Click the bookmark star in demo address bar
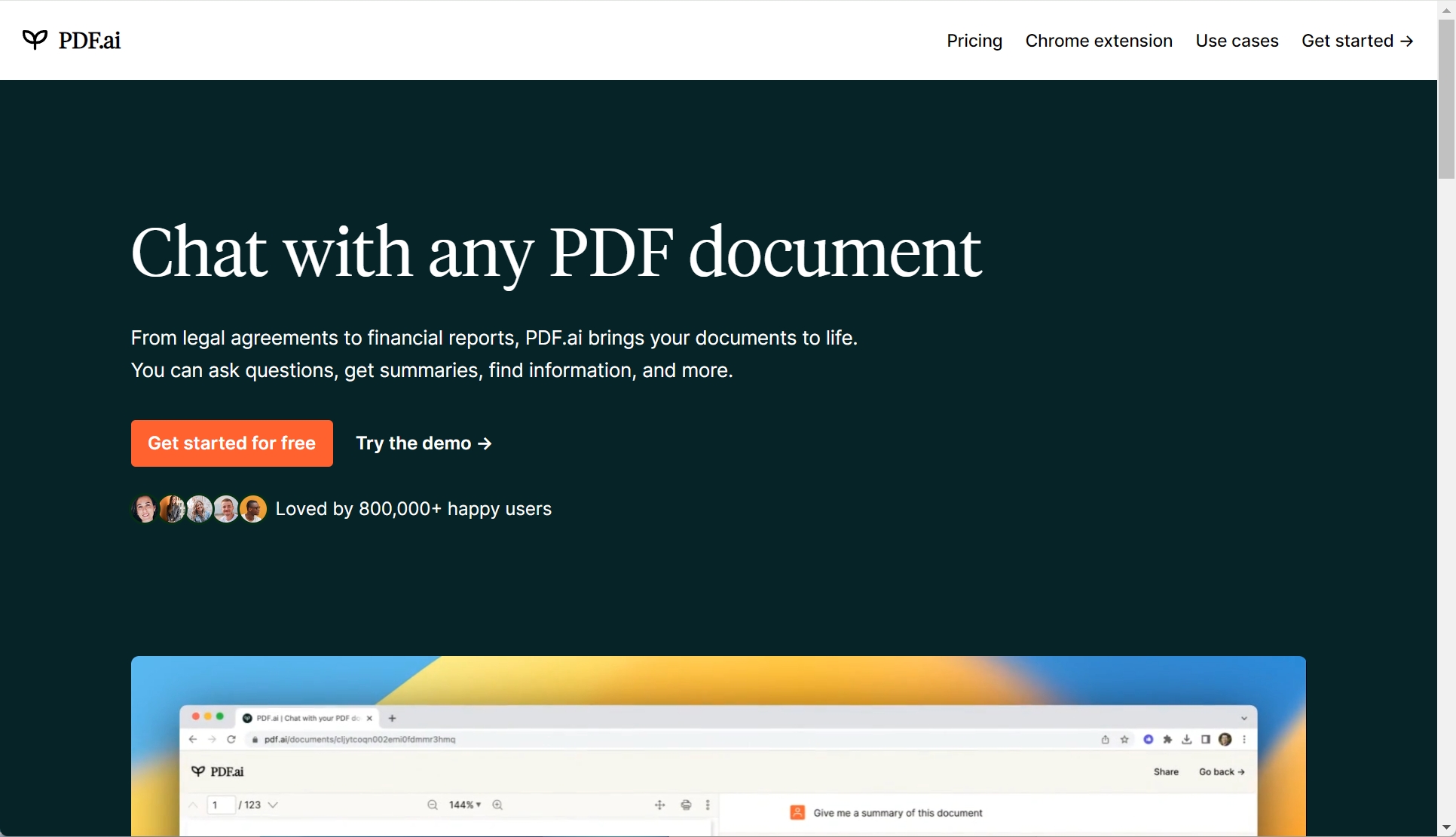 [1124, 740]
